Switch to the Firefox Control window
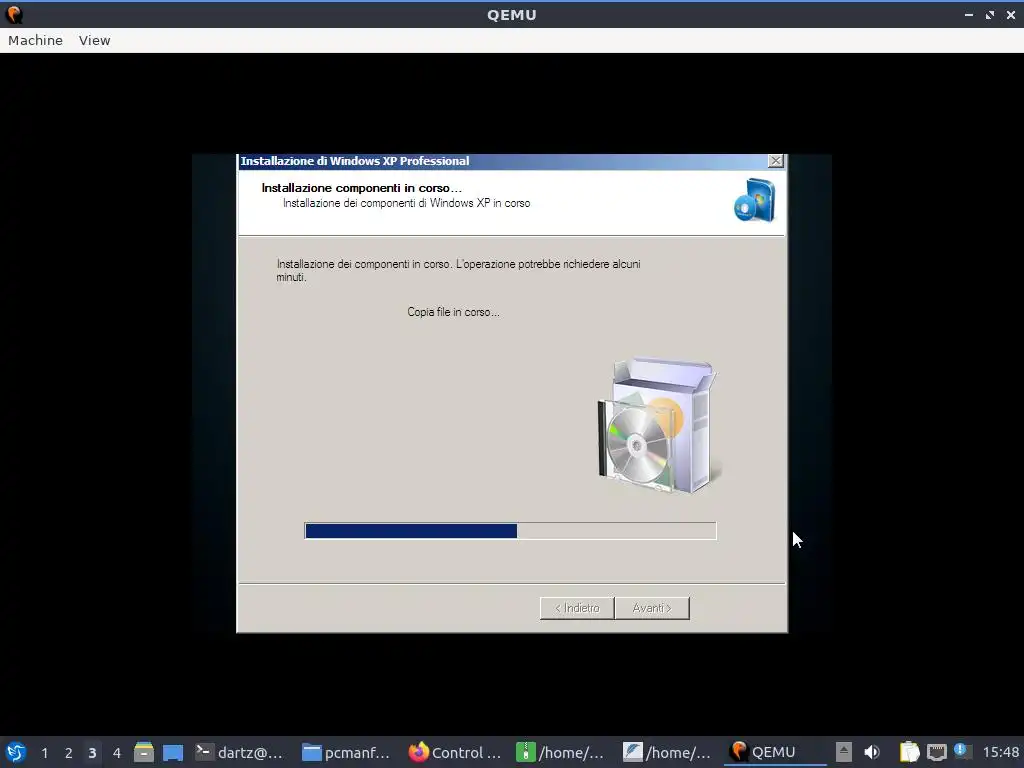This screenshot has width=1024, height=768. (454, 752)
